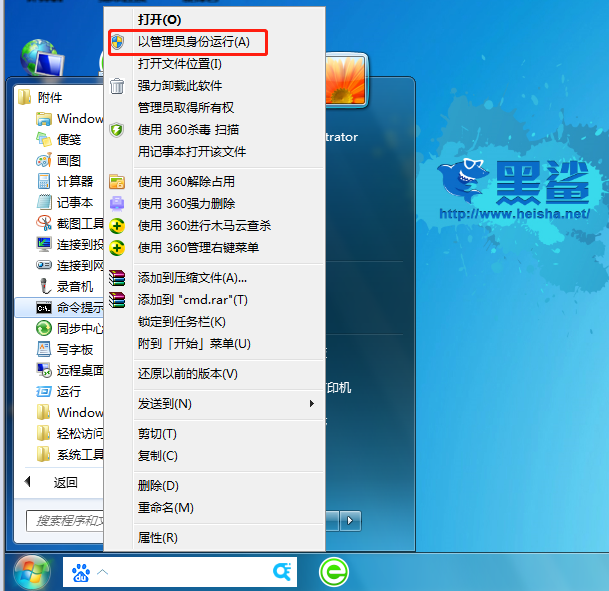Choose 使用 360强力删除
The width and height of the screenshot is (609, 591).
[x=214, y=204]
